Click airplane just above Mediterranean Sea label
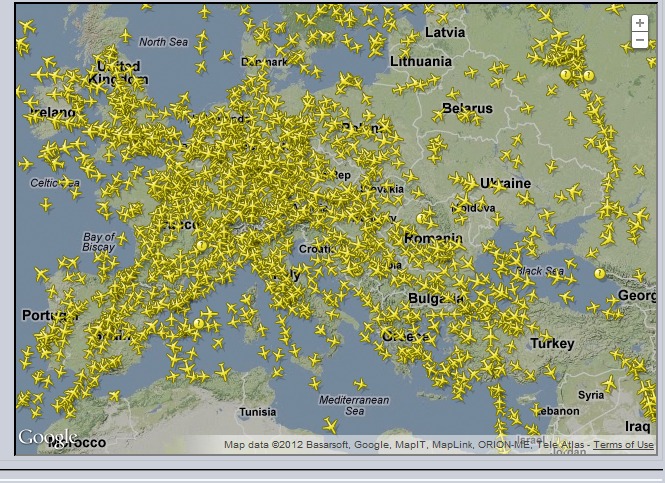The height and width of the screenshot is (483, 665). 360,382
